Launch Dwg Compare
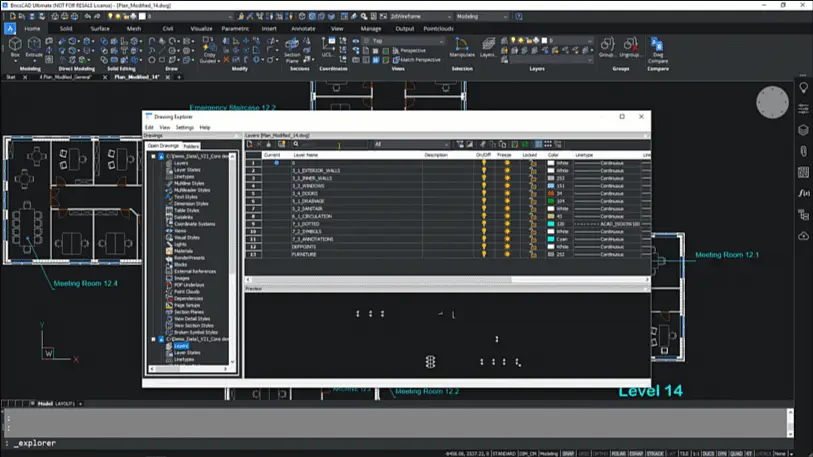 click(657, 50)
